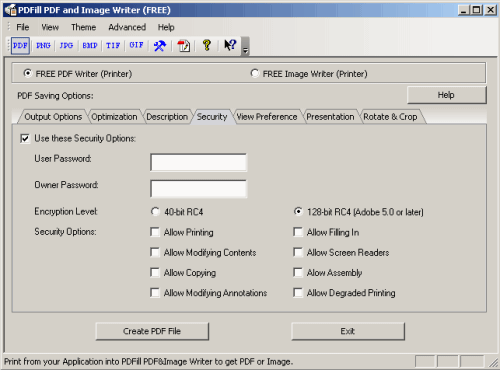Select the TIF output toolbar icon
The width and height of the screenshot is (500, 370).
coord(113,45)
